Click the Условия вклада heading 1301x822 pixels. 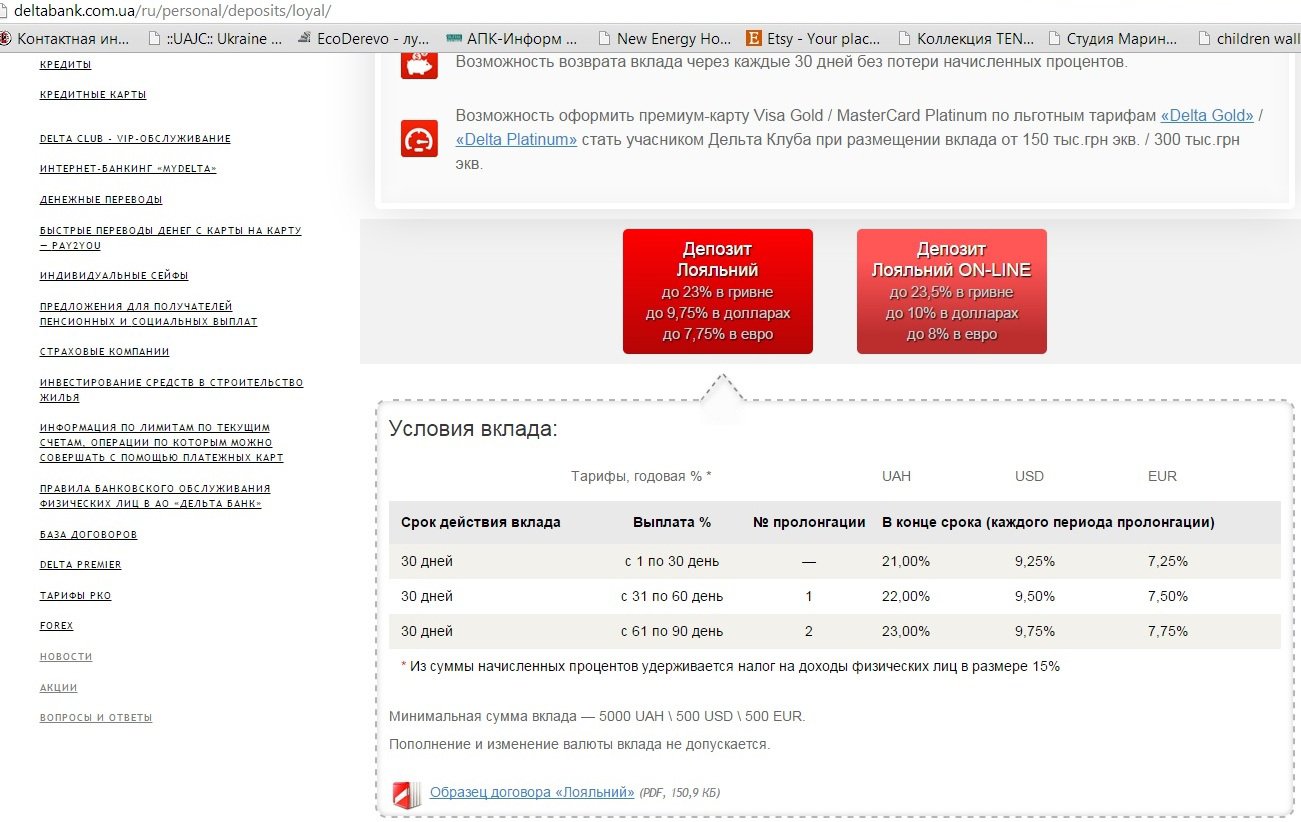pos(473,429)
